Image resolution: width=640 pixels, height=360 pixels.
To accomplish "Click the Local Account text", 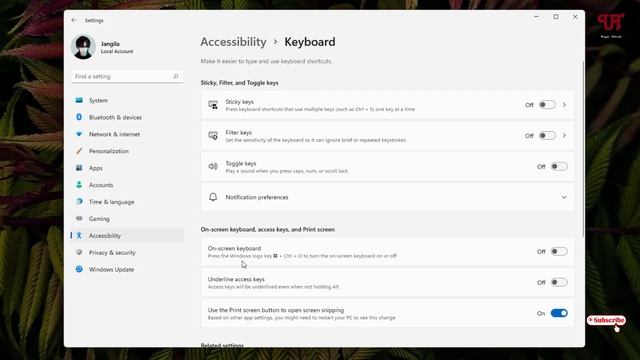I will pos(117,51).
